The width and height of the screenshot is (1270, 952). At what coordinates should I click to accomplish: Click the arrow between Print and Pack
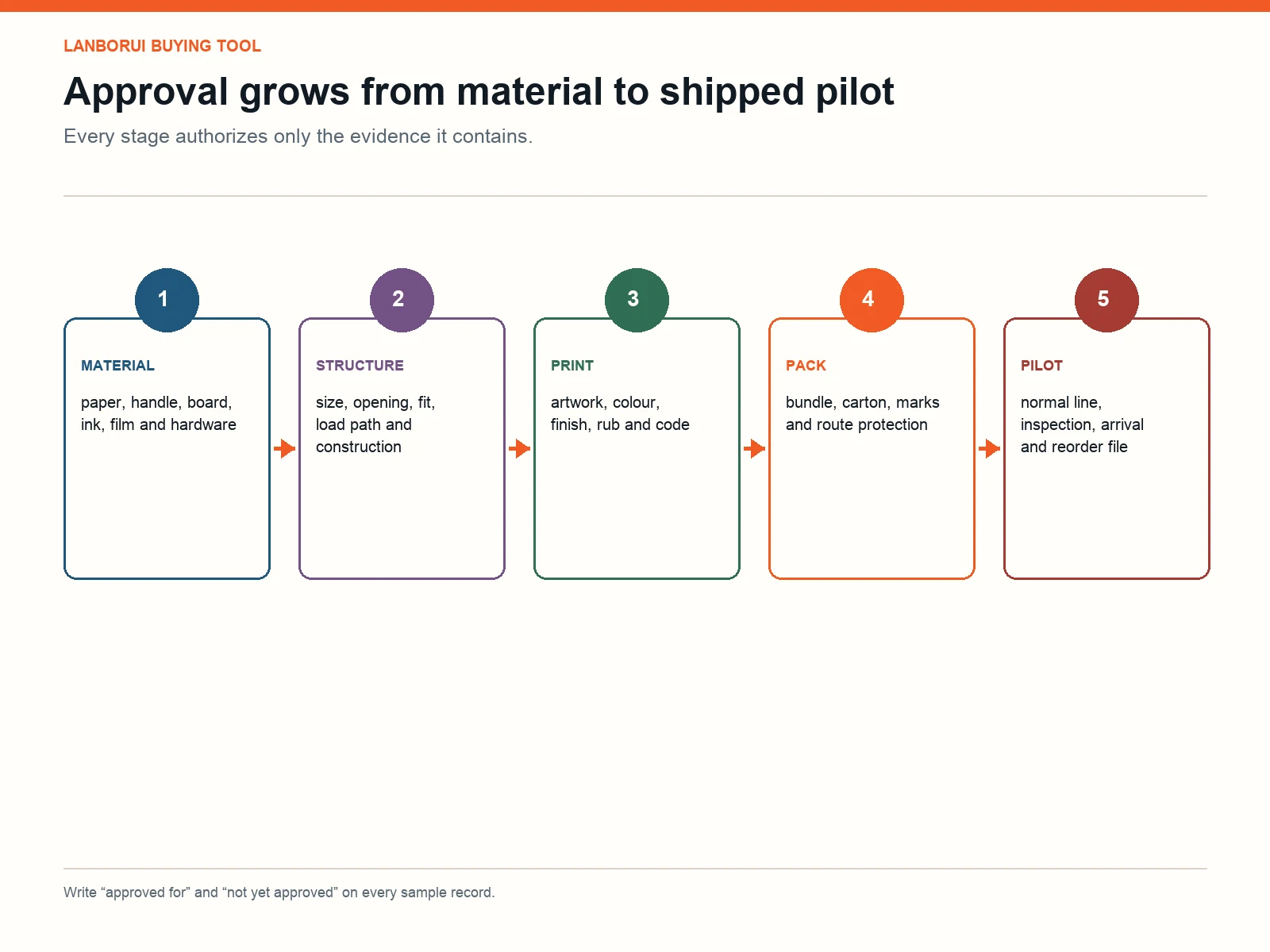(754, 449)
